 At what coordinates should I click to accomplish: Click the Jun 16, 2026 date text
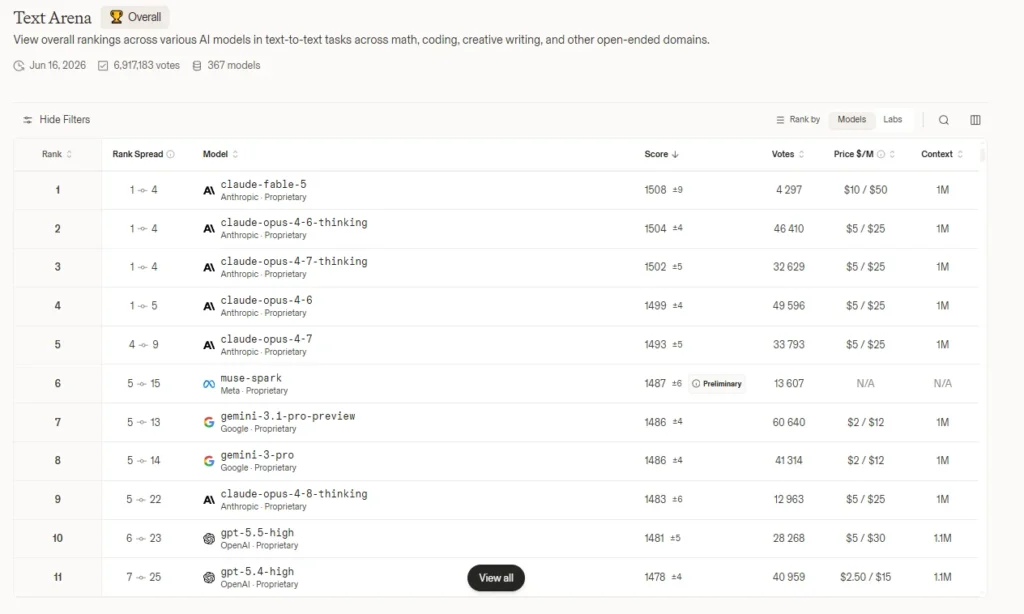[57, 65]
